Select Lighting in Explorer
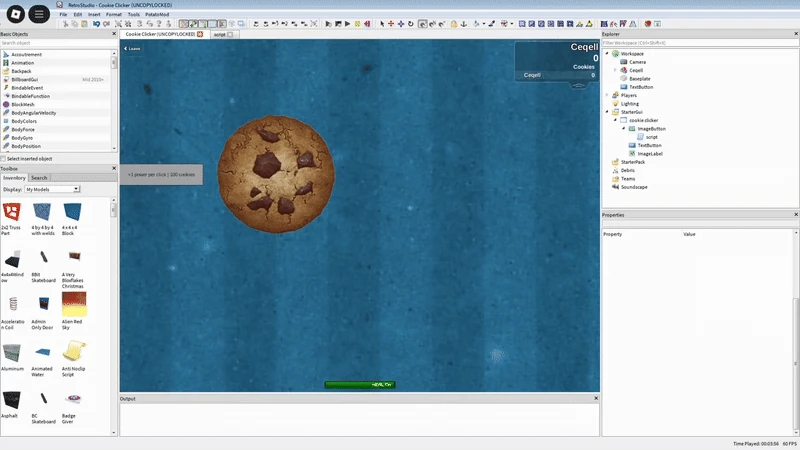Image resolution: width=800 pixels, height=450 pixels. click(x=630, y=104)
